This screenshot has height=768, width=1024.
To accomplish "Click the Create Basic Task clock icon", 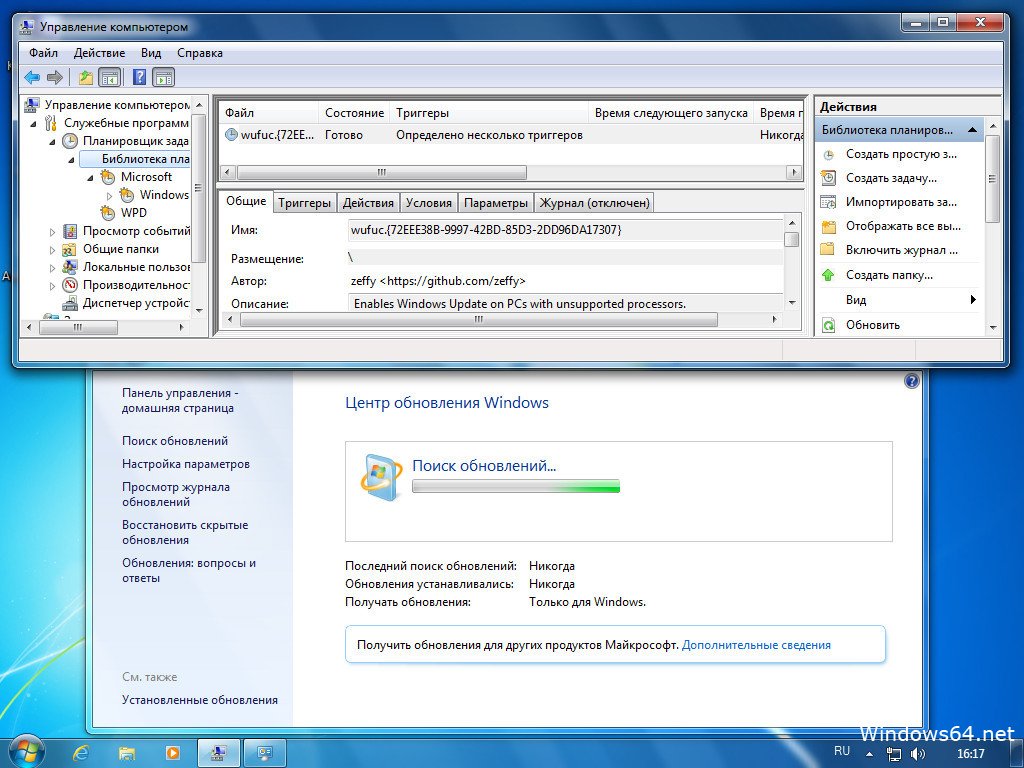I will [828, 154].
